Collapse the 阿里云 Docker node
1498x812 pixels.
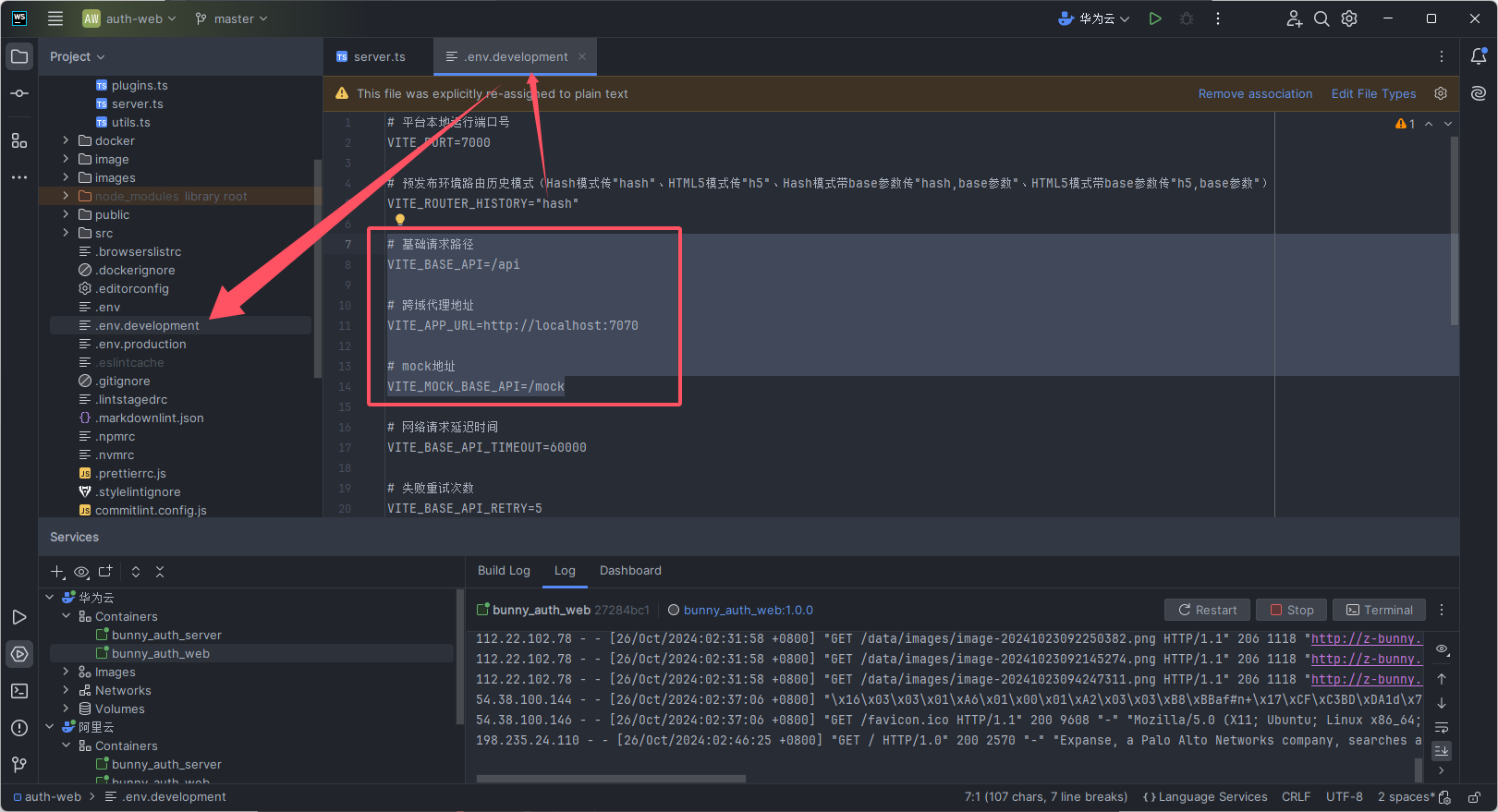50,727
